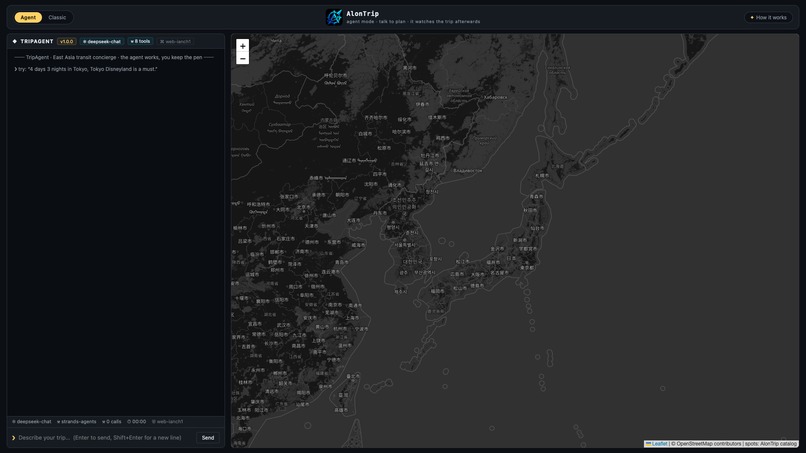Click the AlonTrip logo icon
806x453 pixels.
(x=334, y=17)
